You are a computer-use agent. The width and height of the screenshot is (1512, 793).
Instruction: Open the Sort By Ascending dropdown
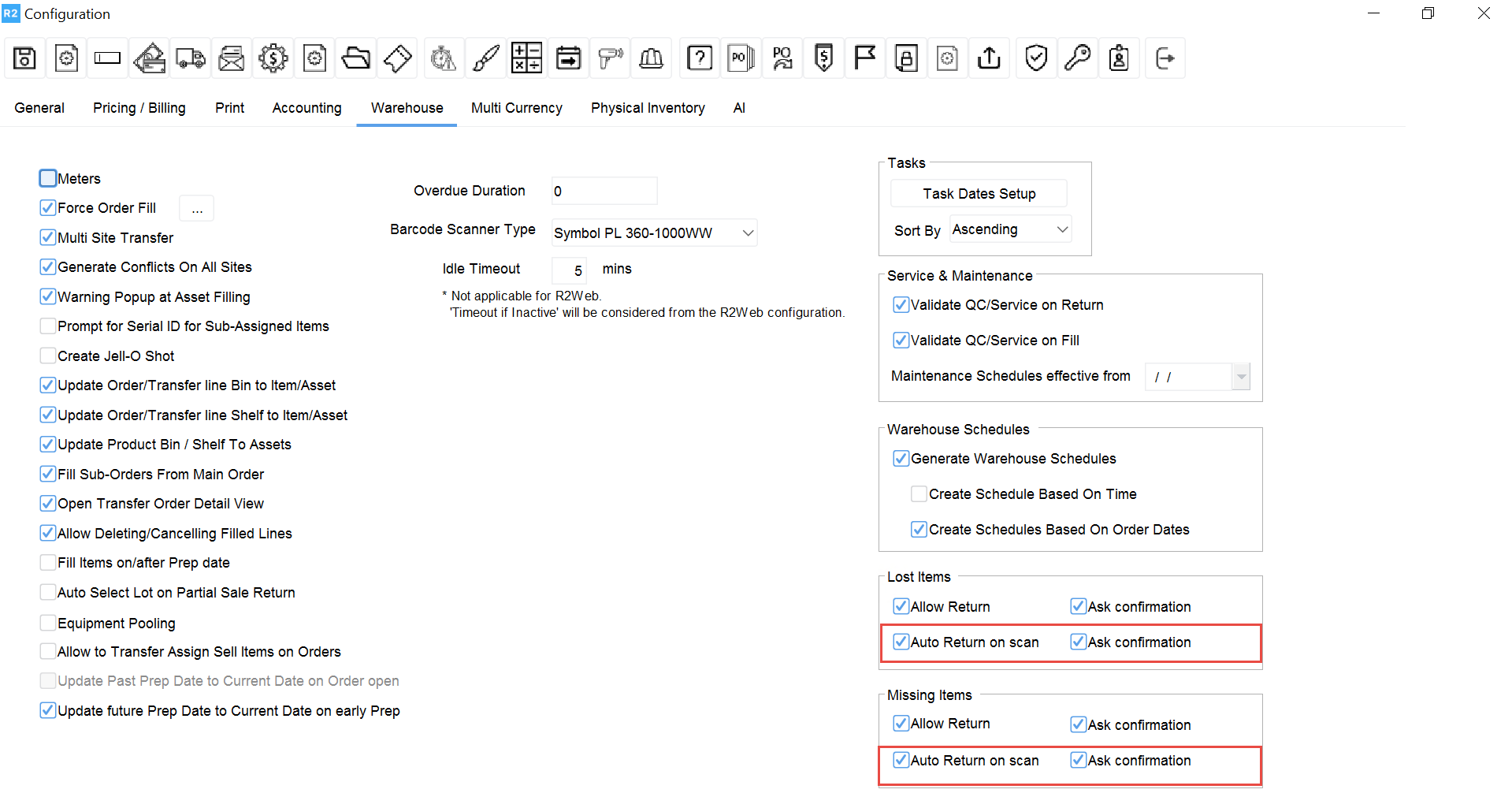1062,229
